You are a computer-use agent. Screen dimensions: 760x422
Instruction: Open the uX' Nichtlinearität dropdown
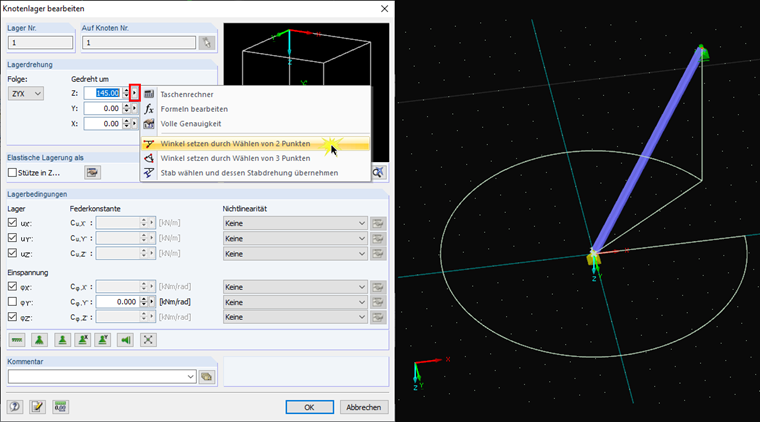click(x=295, y=223)
